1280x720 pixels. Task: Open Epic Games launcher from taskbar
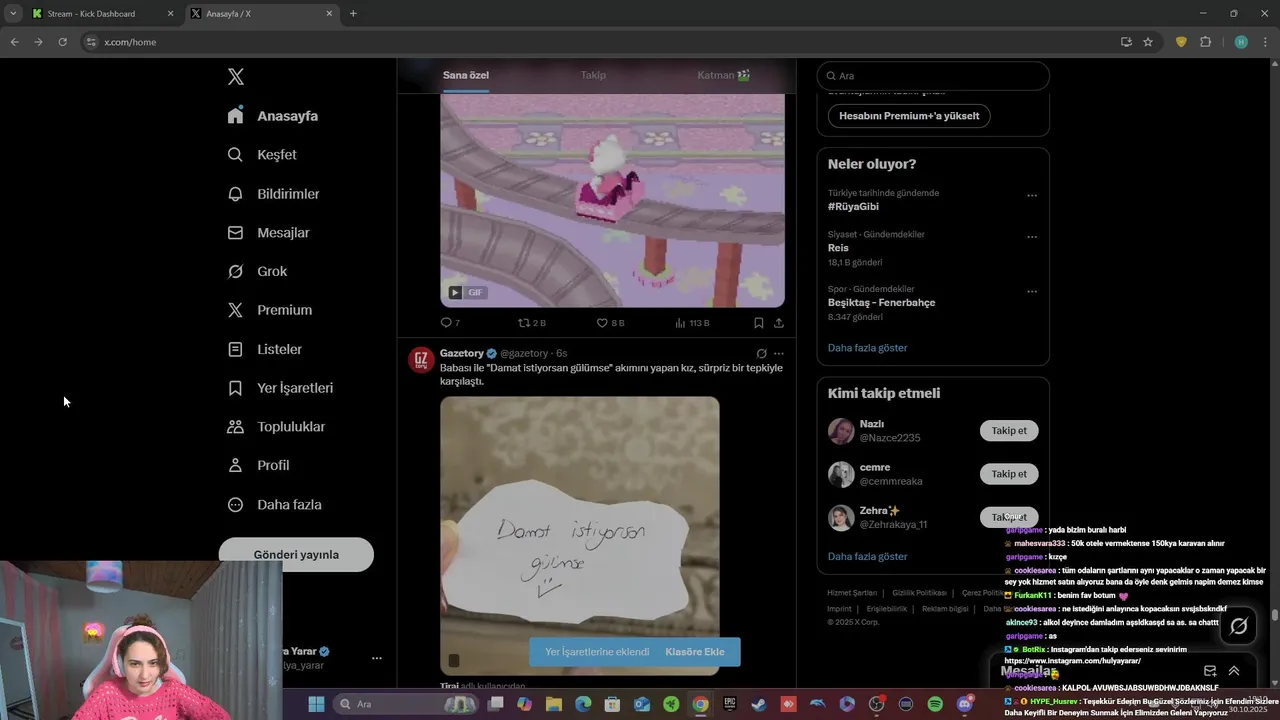click(730, 704)
